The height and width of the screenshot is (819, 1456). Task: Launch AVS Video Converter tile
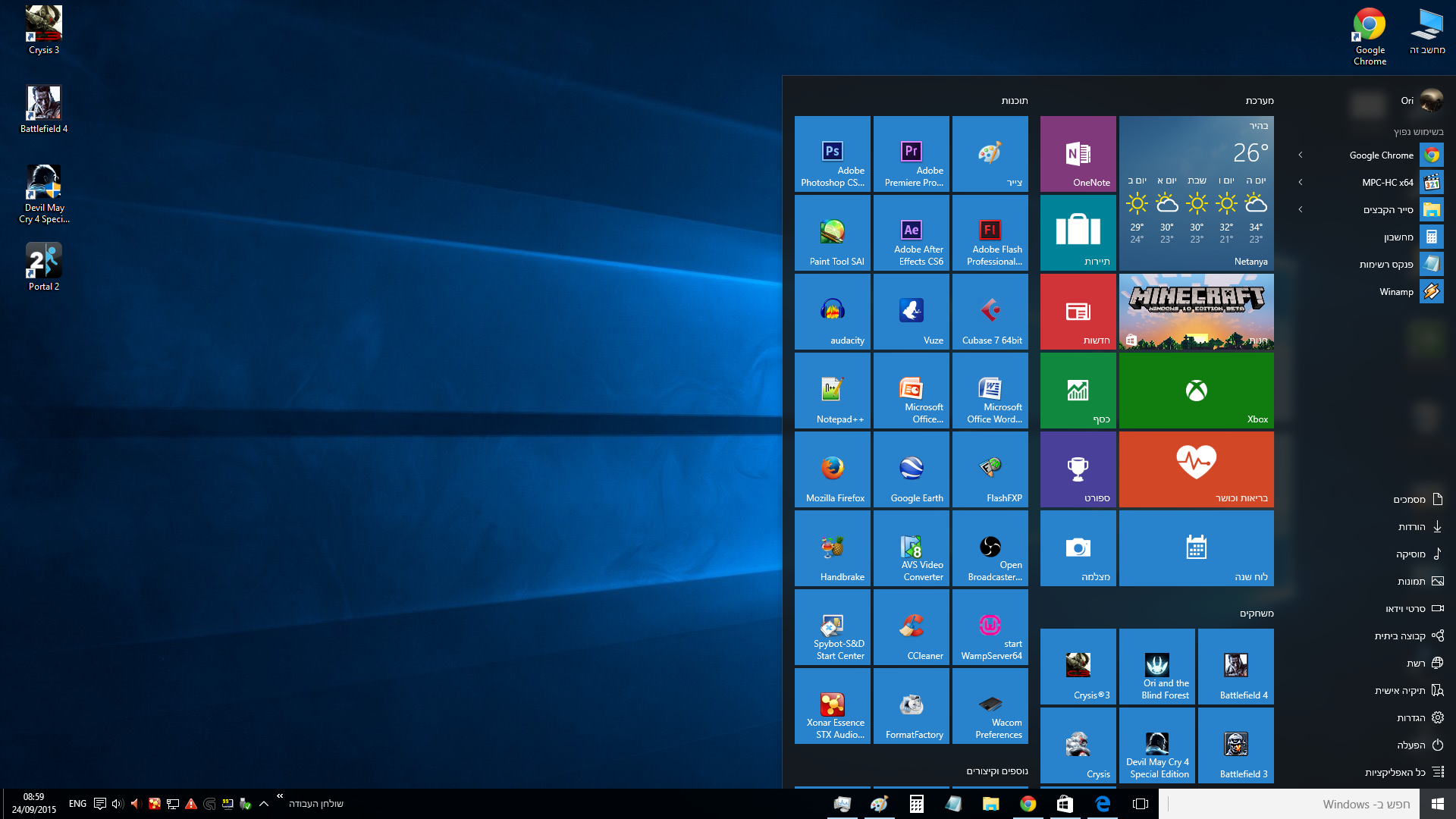(x=912, y=548)
